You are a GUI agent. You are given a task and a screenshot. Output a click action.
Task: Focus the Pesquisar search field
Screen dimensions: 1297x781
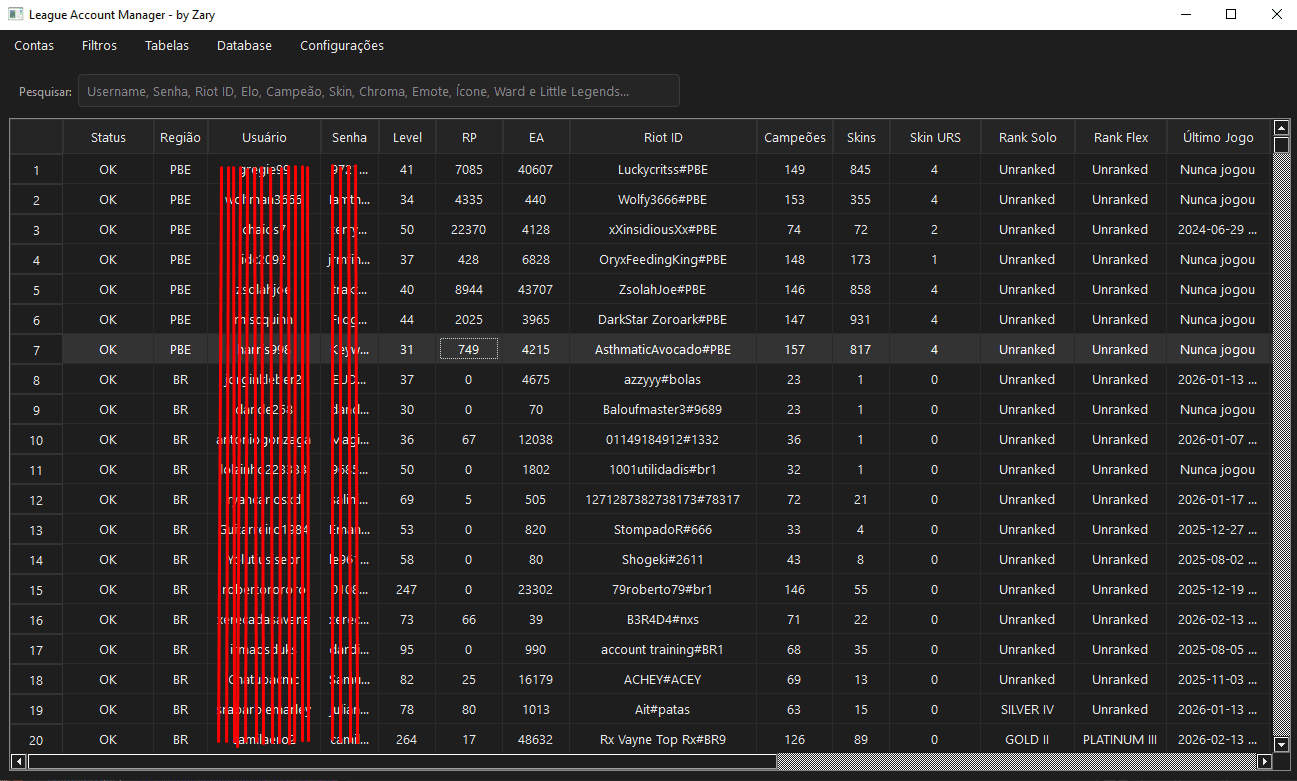click(378, 91)
